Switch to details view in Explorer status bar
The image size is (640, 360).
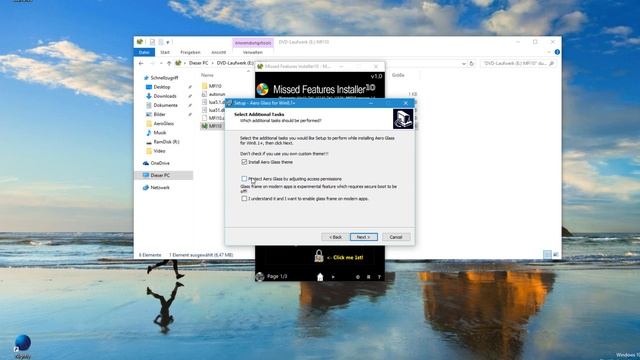(x=547, y=255)
